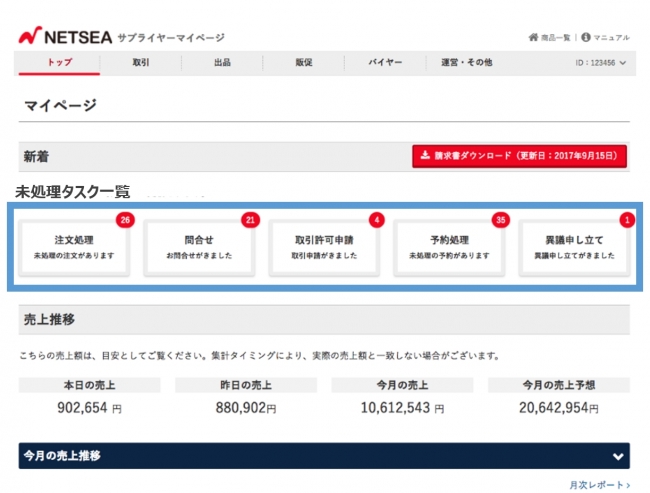This screenshot has width=650, height=493.
Task: Select the トップ tab
Action: 59,63
